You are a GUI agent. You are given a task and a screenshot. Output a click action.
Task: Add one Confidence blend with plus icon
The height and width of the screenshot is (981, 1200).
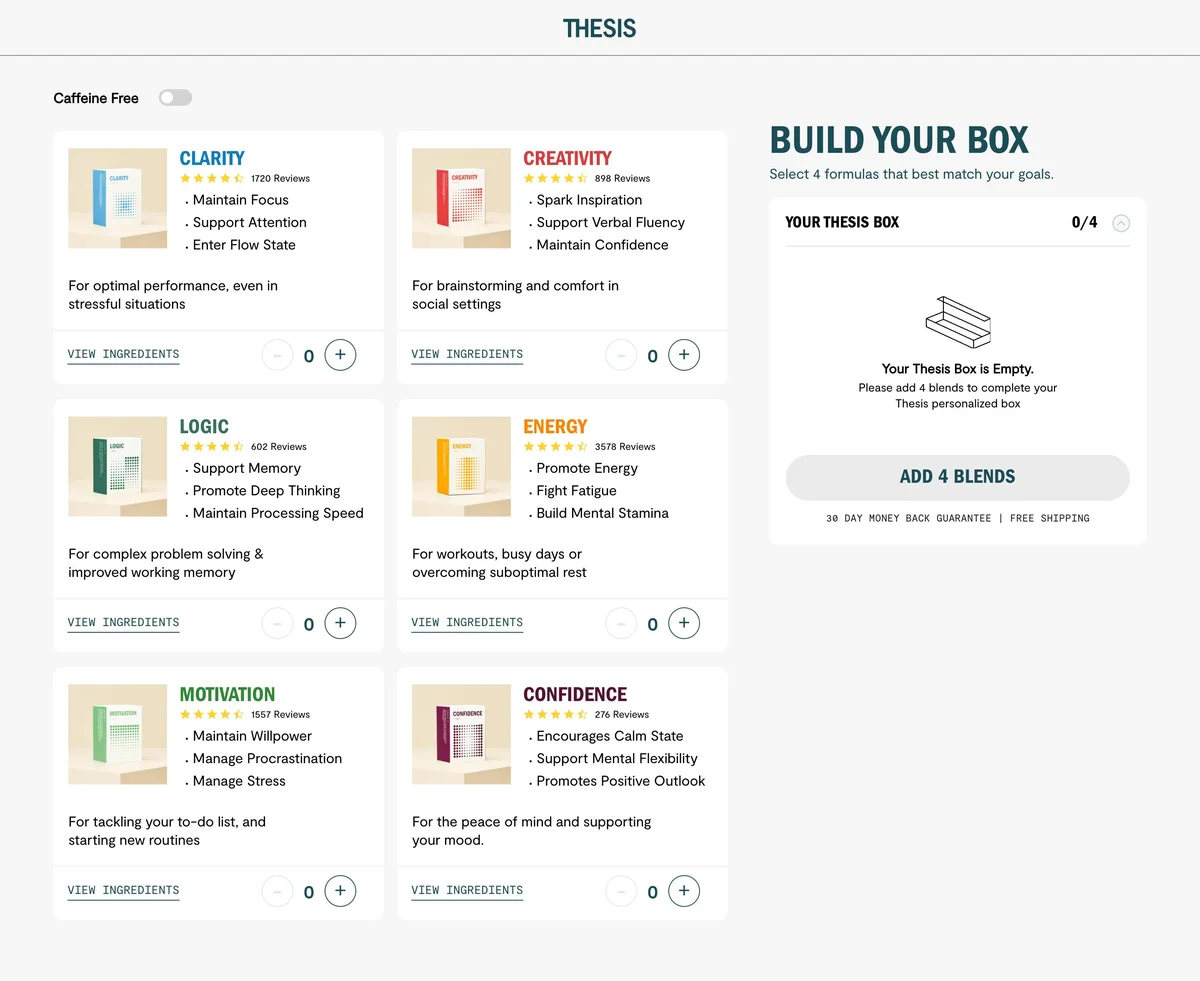684,890
